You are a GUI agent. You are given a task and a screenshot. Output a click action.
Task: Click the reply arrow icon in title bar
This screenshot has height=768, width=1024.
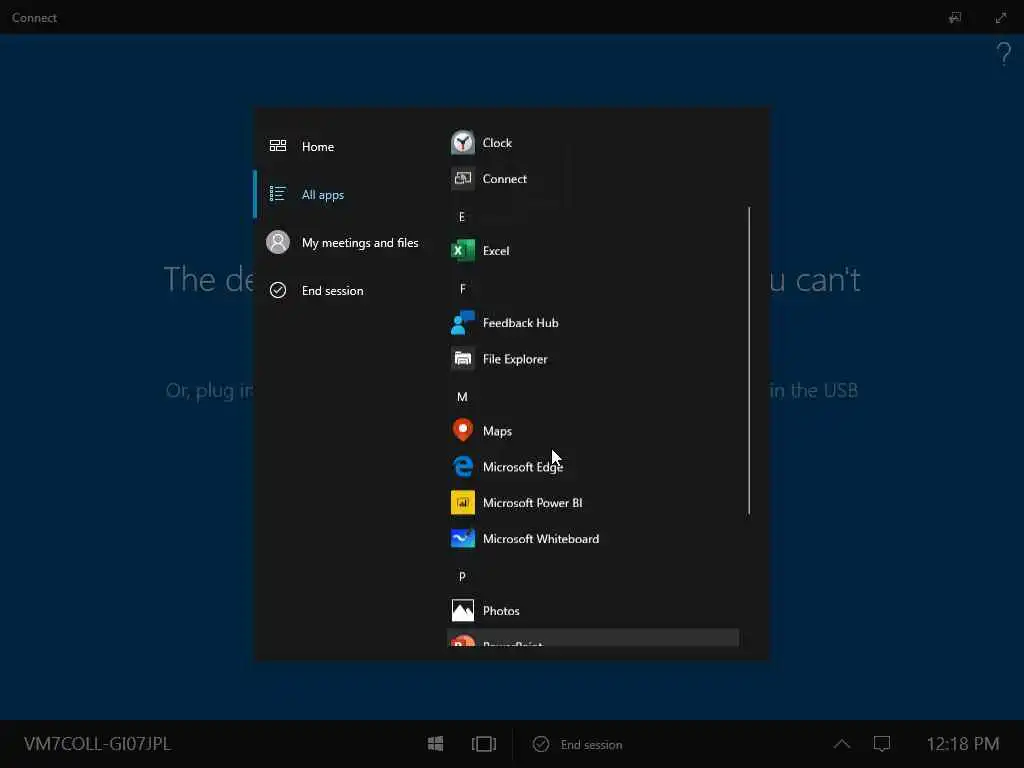955,18
